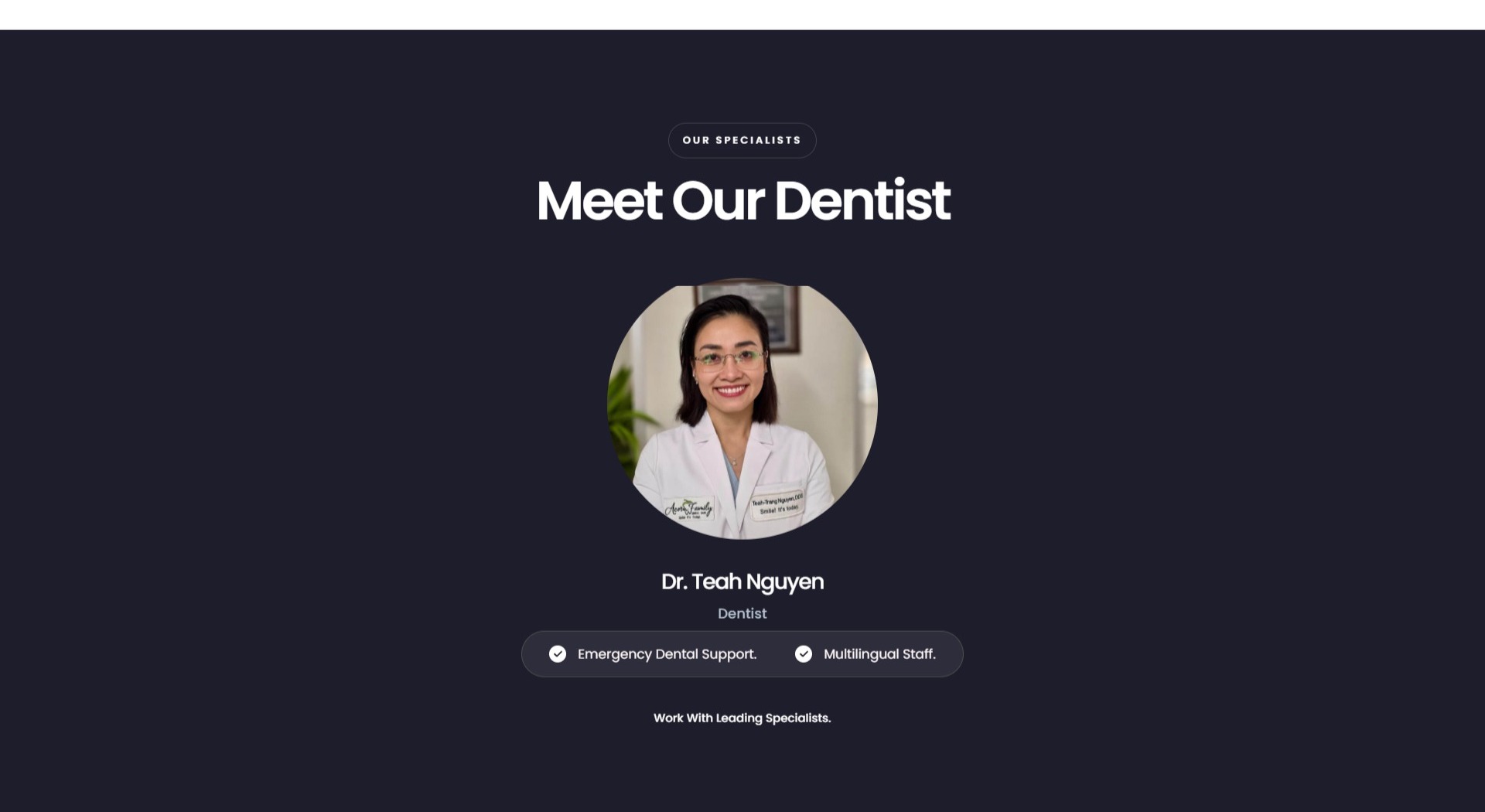The height and width of the screenshot is (812, 1485).
Task: Click the checkmark icon beside Emergency Dental Support
Action: click(558, 654)
